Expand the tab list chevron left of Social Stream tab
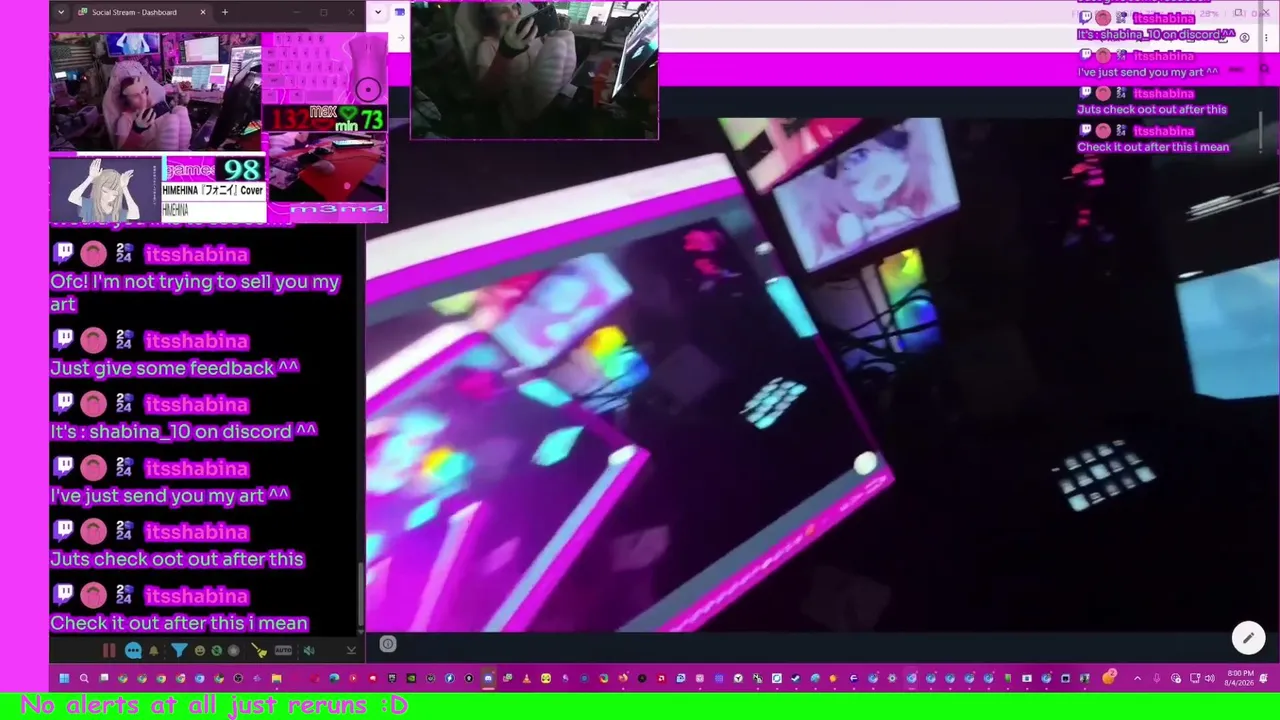Screen dimensions: 1280x720 click(61, 12)
